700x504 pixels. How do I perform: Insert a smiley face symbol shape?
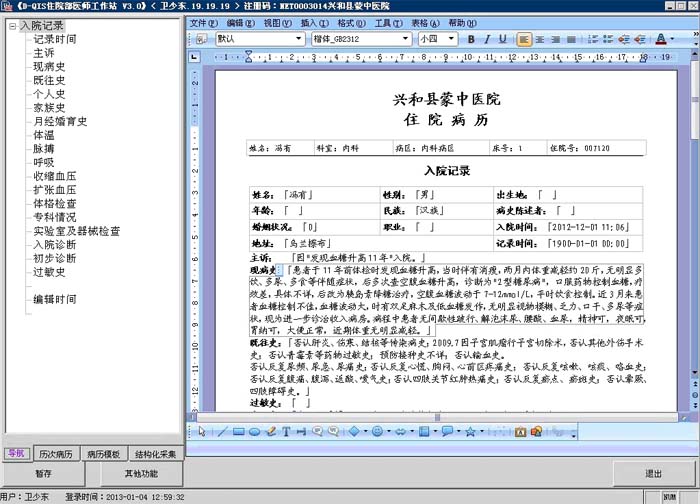pos(377,431)
